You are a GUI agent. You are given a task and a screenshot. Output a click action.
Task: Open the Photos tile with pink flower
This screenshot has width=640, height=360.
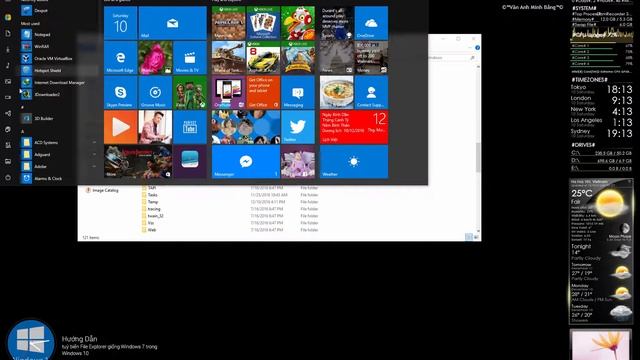pyautogui.click(x=155, y=58)
